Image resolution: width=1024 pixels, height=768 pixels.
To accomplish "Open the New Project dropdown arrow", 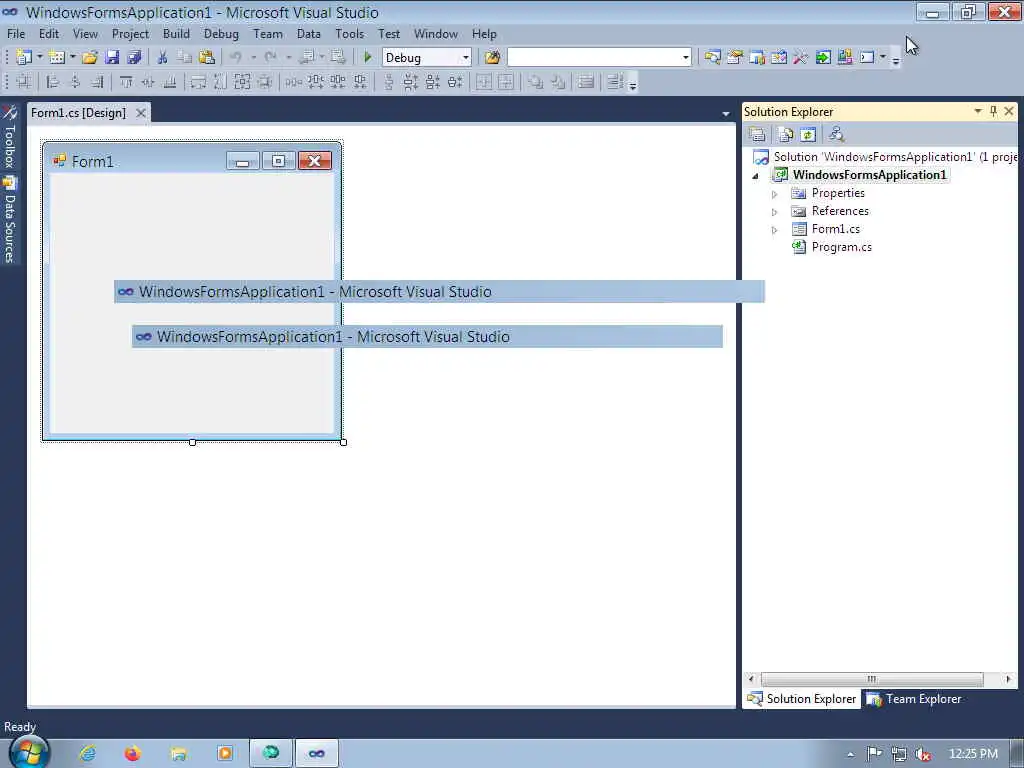I will [x=40, y=57].
